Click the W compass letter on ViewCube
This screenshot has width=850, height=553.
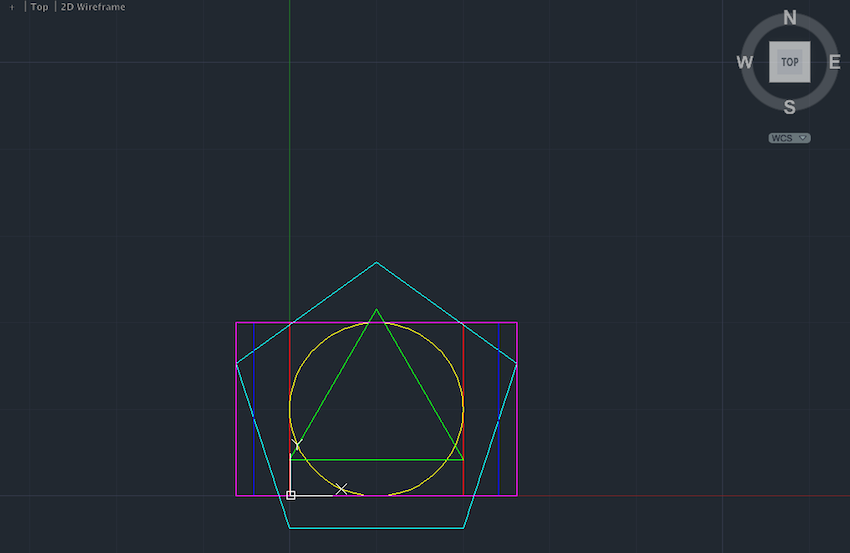[745, 62]
